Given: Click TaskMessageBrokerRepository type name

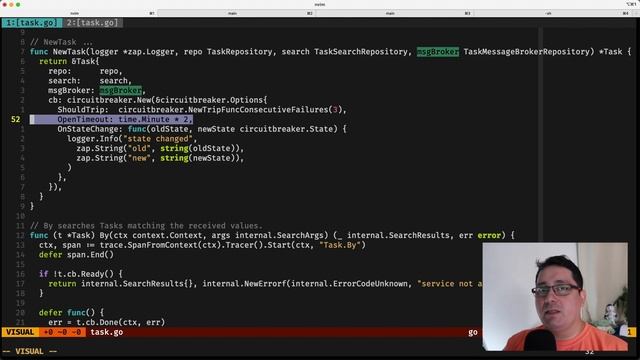Looking at the screenshot, I should coord(527,52).
